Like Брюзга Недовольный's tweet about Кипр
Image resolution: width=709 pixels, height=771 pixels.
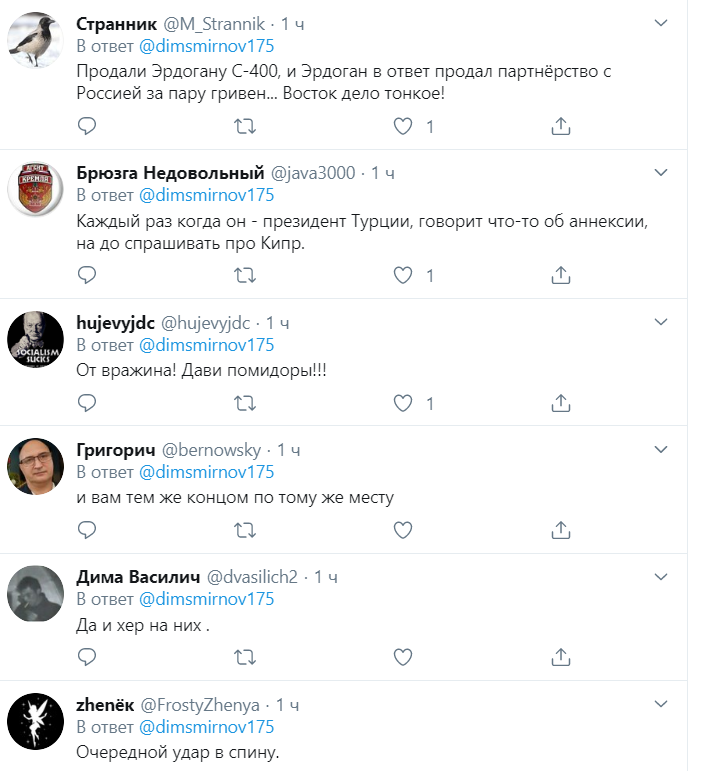pyautogui.click(x=403, y=275)
